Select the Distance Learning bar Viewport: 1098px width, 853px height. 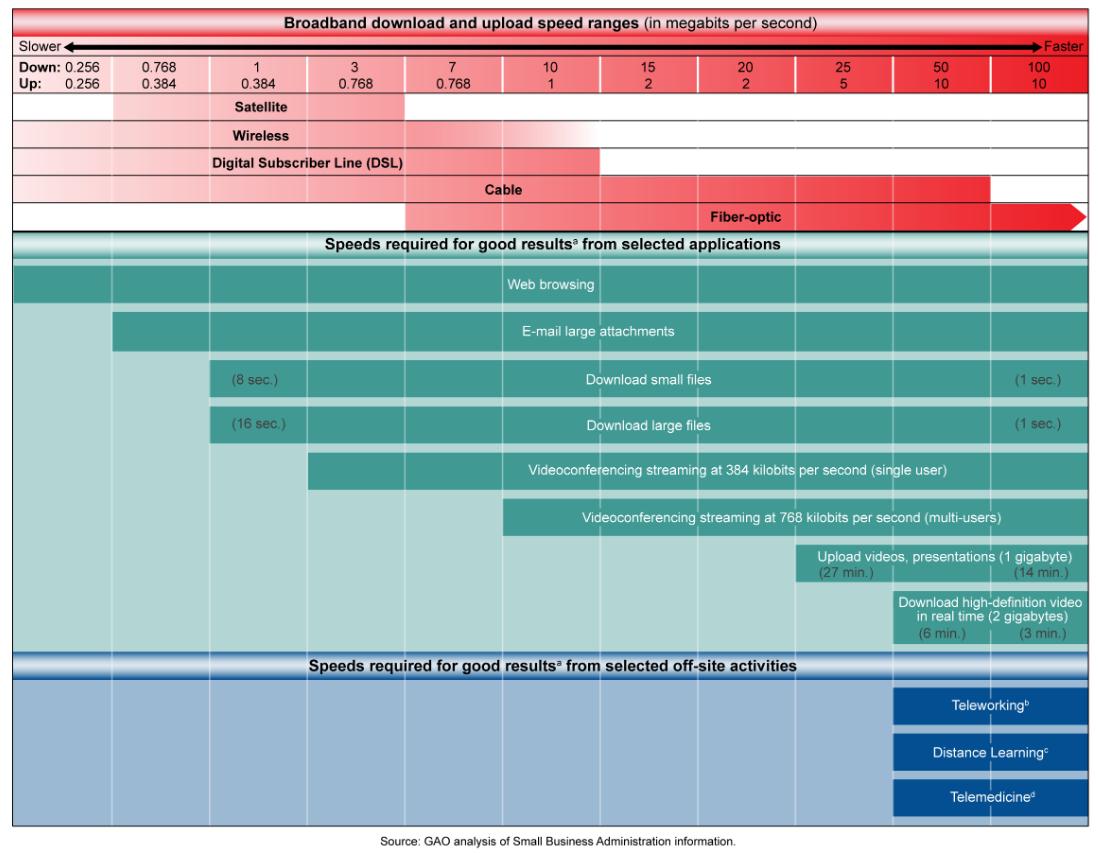(x=990, y=753)
